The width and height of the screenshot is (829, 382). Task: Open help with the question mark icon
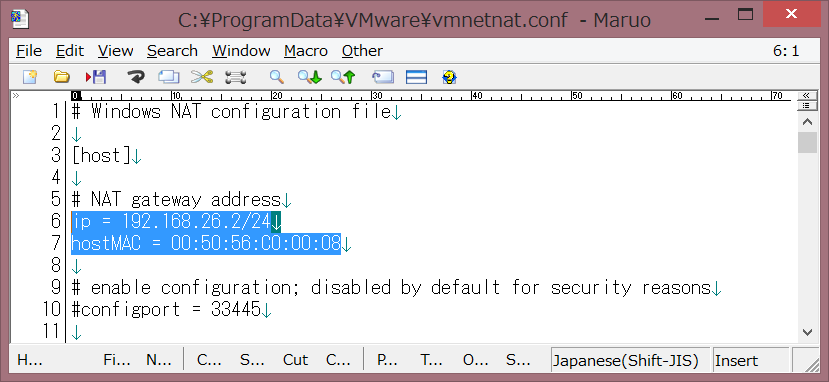449,77
